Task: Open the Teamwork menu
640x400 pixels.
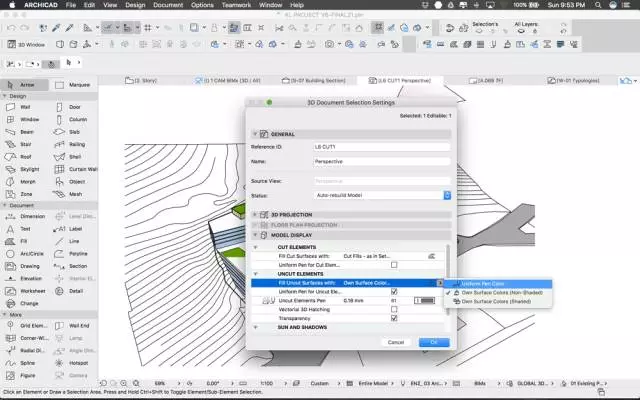Action: click(235, 5)
